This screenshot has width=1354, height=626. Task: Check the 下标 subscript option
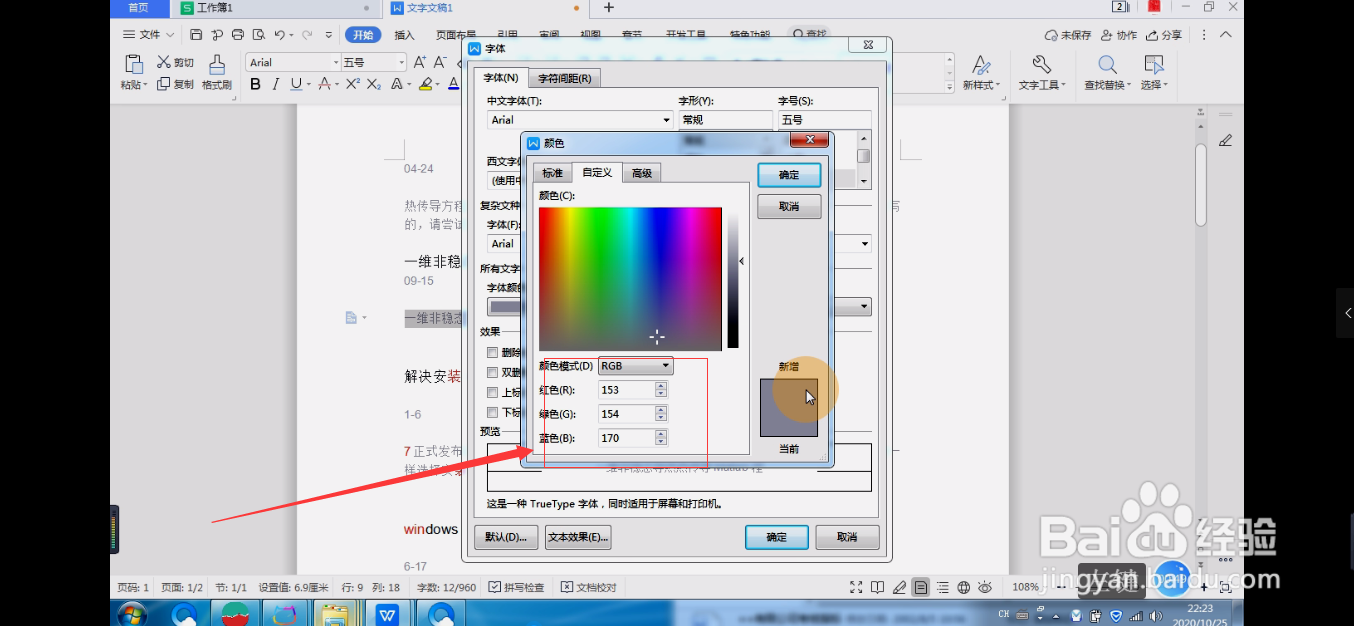491,412
